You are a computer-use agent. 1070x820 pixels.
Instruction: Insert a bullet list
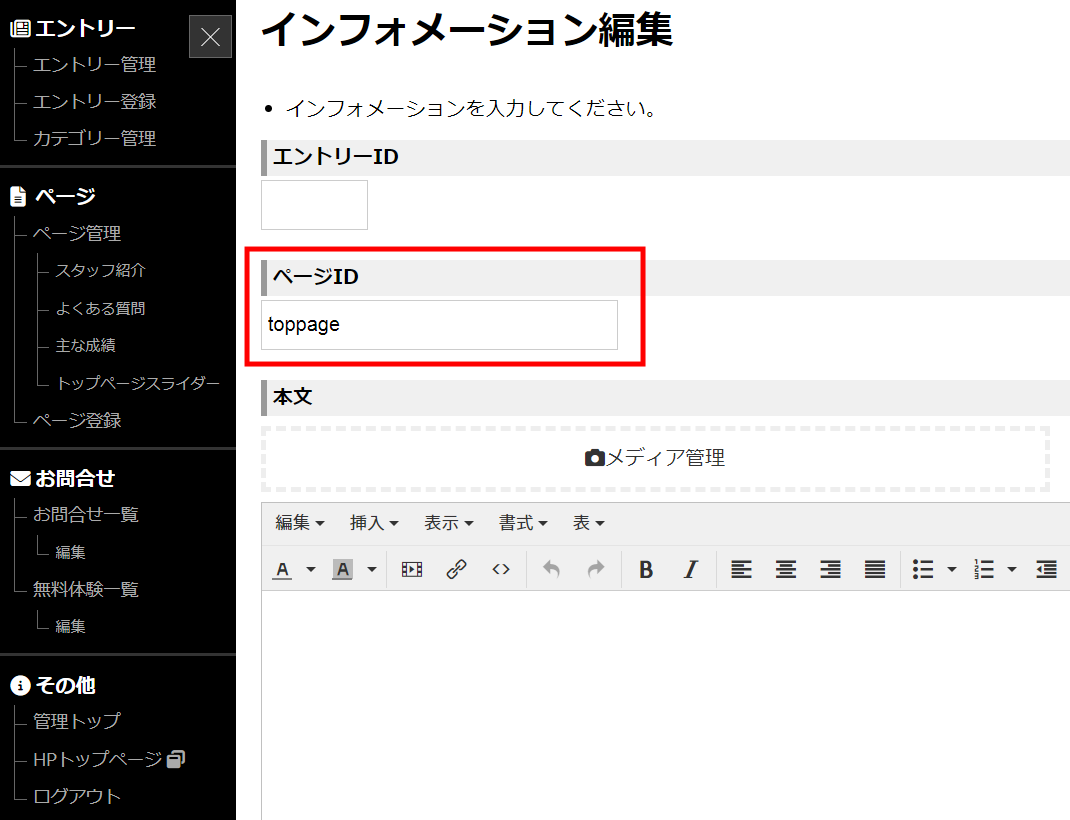coord(923,569)
